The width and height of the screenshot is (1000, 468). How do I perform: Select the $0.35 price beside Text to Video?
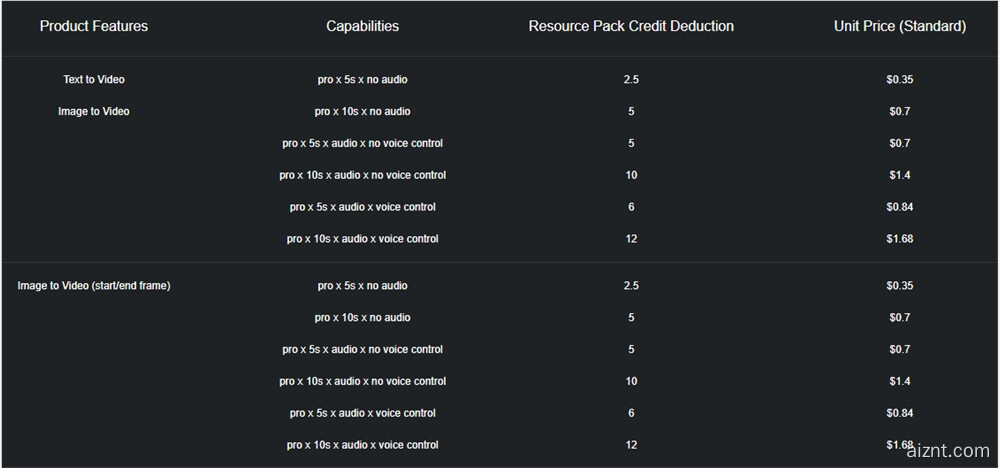pyautogui.click(x=899, y=79)
